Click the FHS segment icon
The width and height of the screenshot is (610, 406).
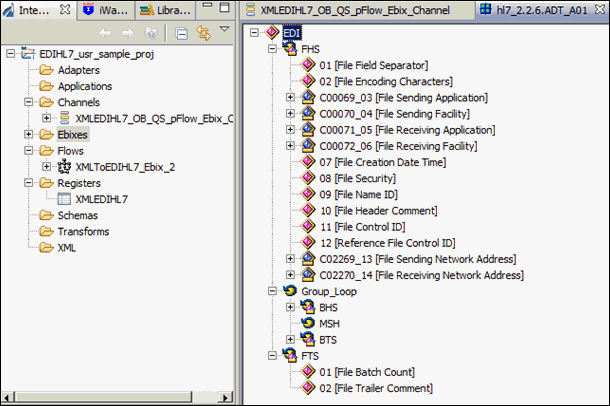click(290, 49)
